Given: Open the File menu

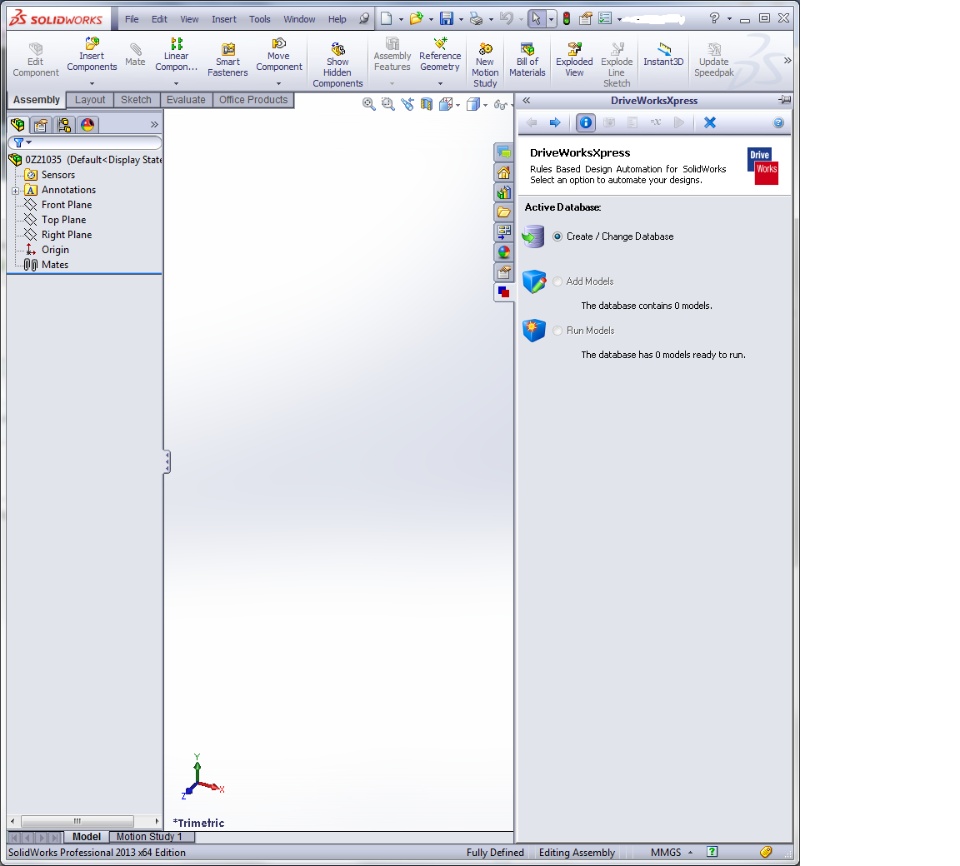Looking at the screenshot, I should point(132,19).
